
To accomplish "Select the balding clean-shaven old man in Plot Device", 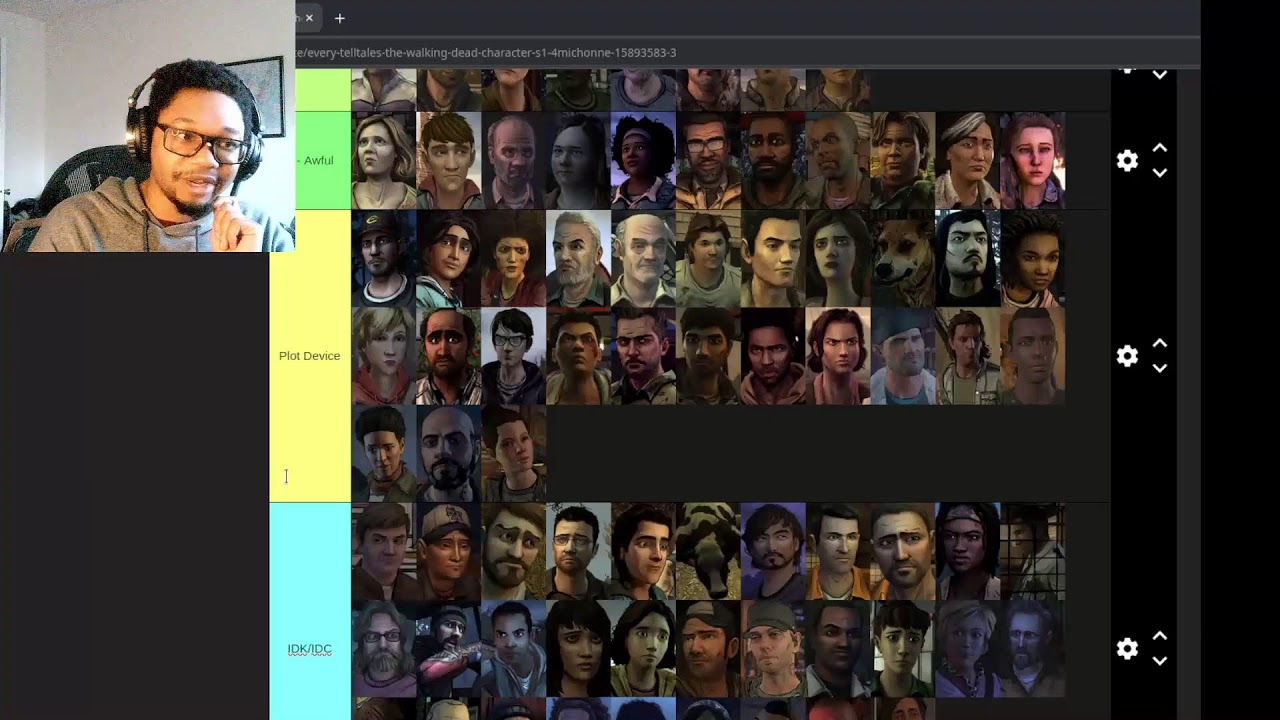I will click(x=644, y=259).
